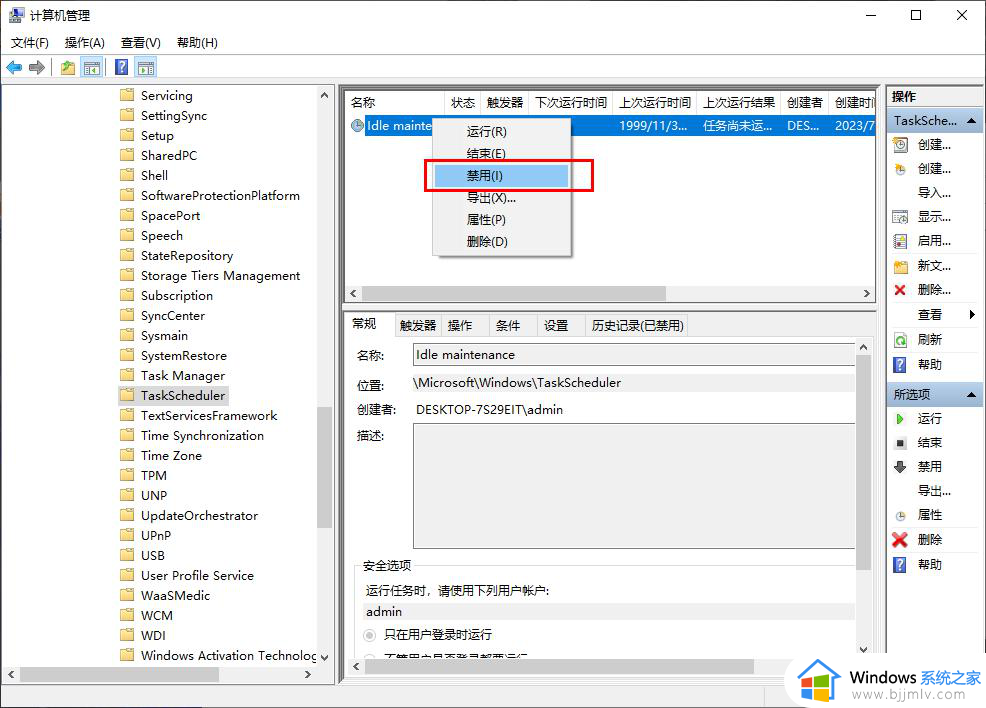Click the 名称 field containing Idle maintenance

pyautogui.click(x=634, y=355)
